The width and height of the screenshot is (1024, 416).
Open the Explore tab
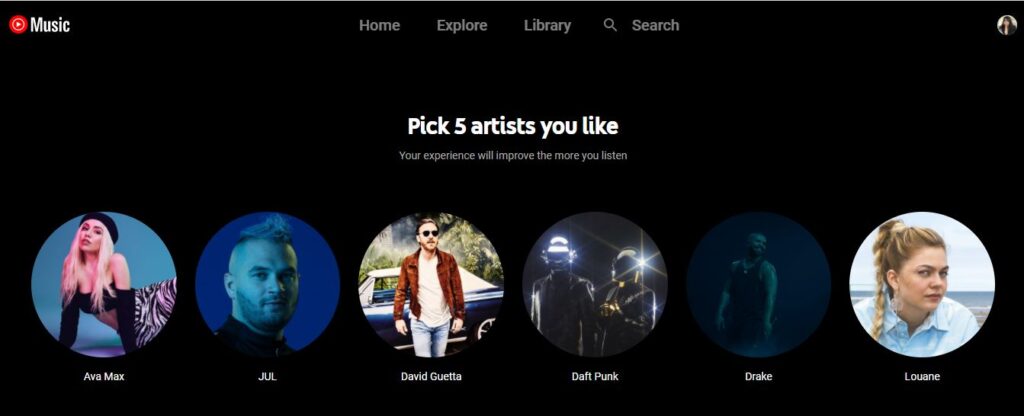click(x=462, y=25)
